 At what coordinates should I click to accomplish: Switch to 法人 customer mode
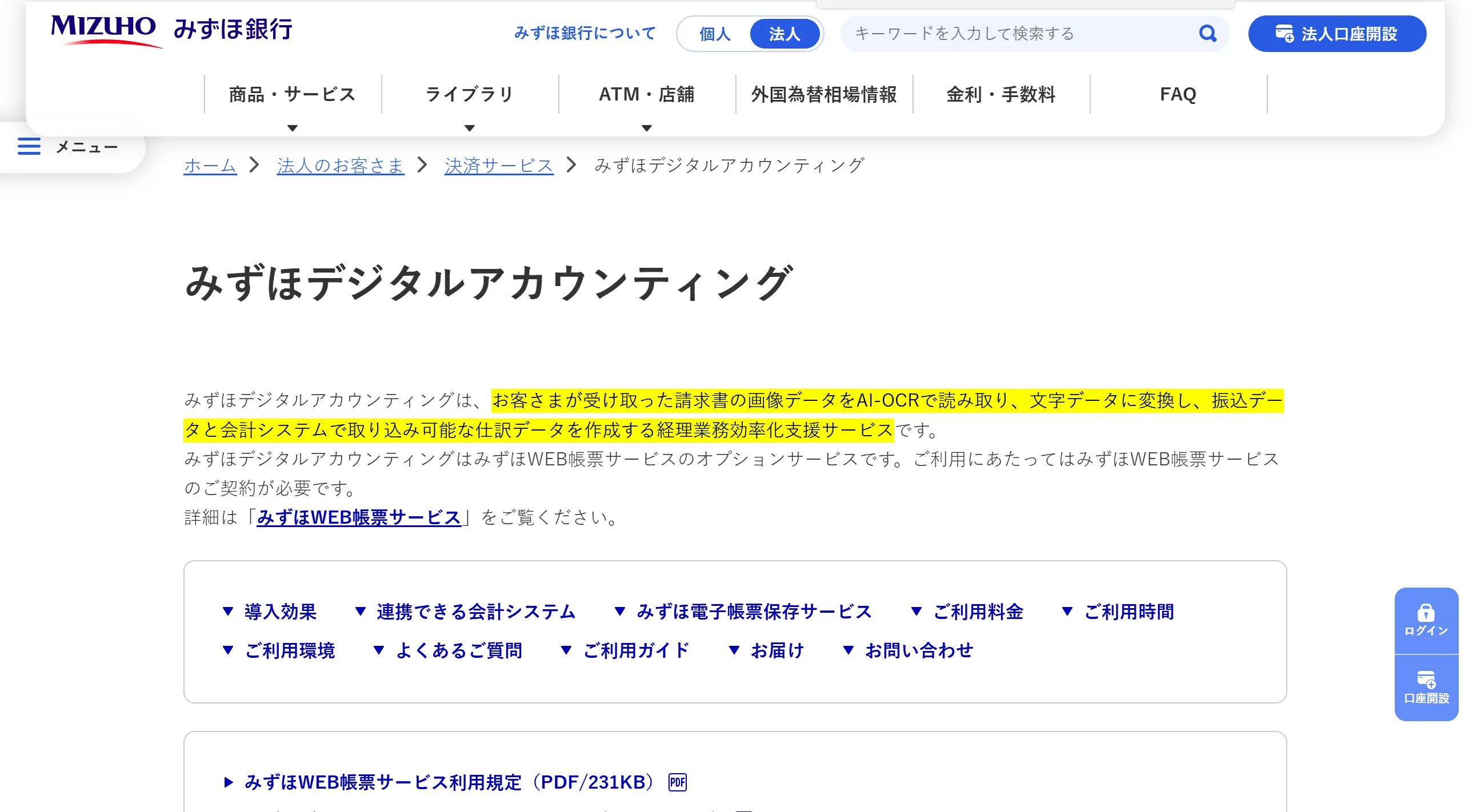pos(784,34)
